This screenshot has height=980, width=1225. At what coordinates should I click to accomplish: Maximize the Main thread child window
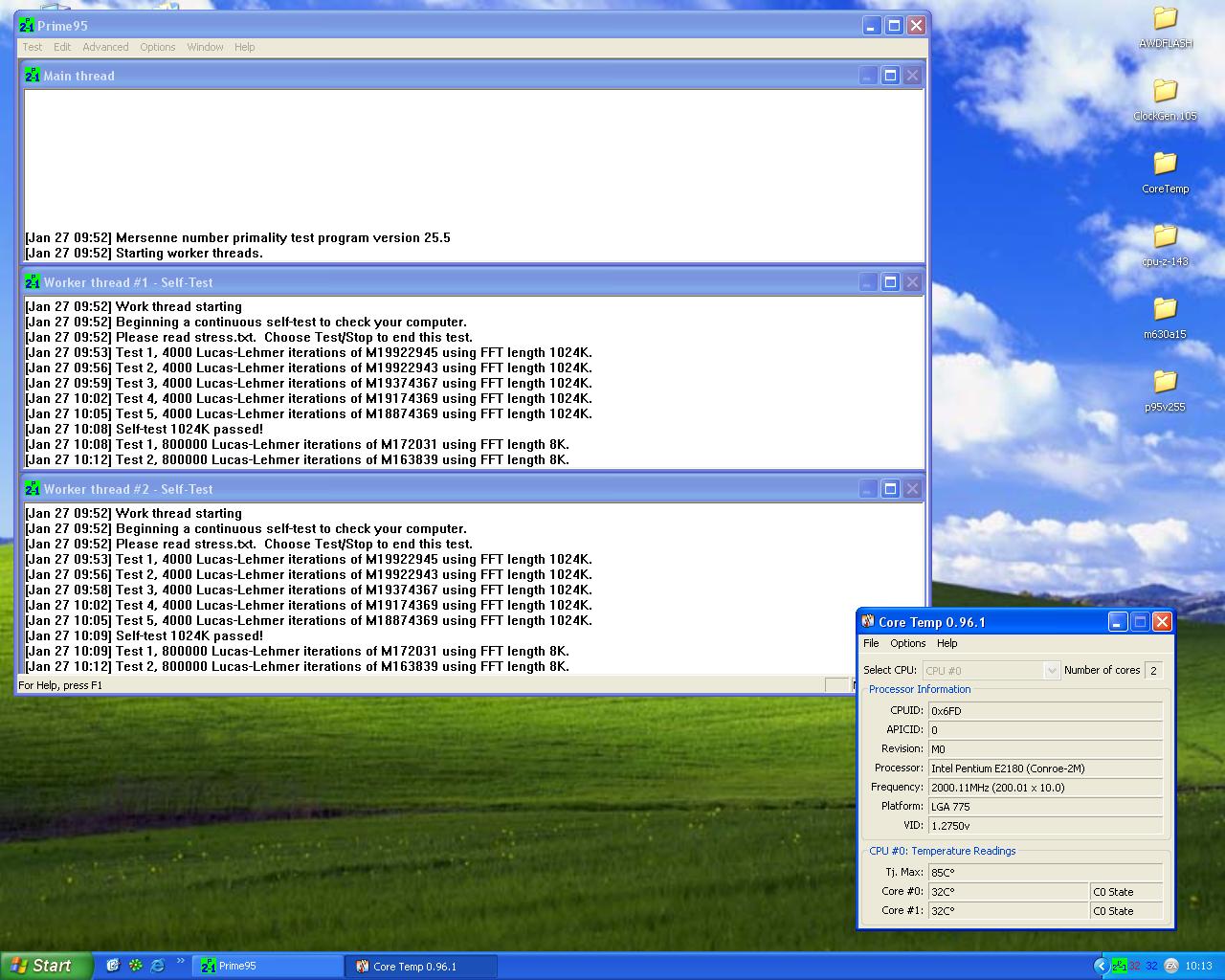(x=890, y=76)
